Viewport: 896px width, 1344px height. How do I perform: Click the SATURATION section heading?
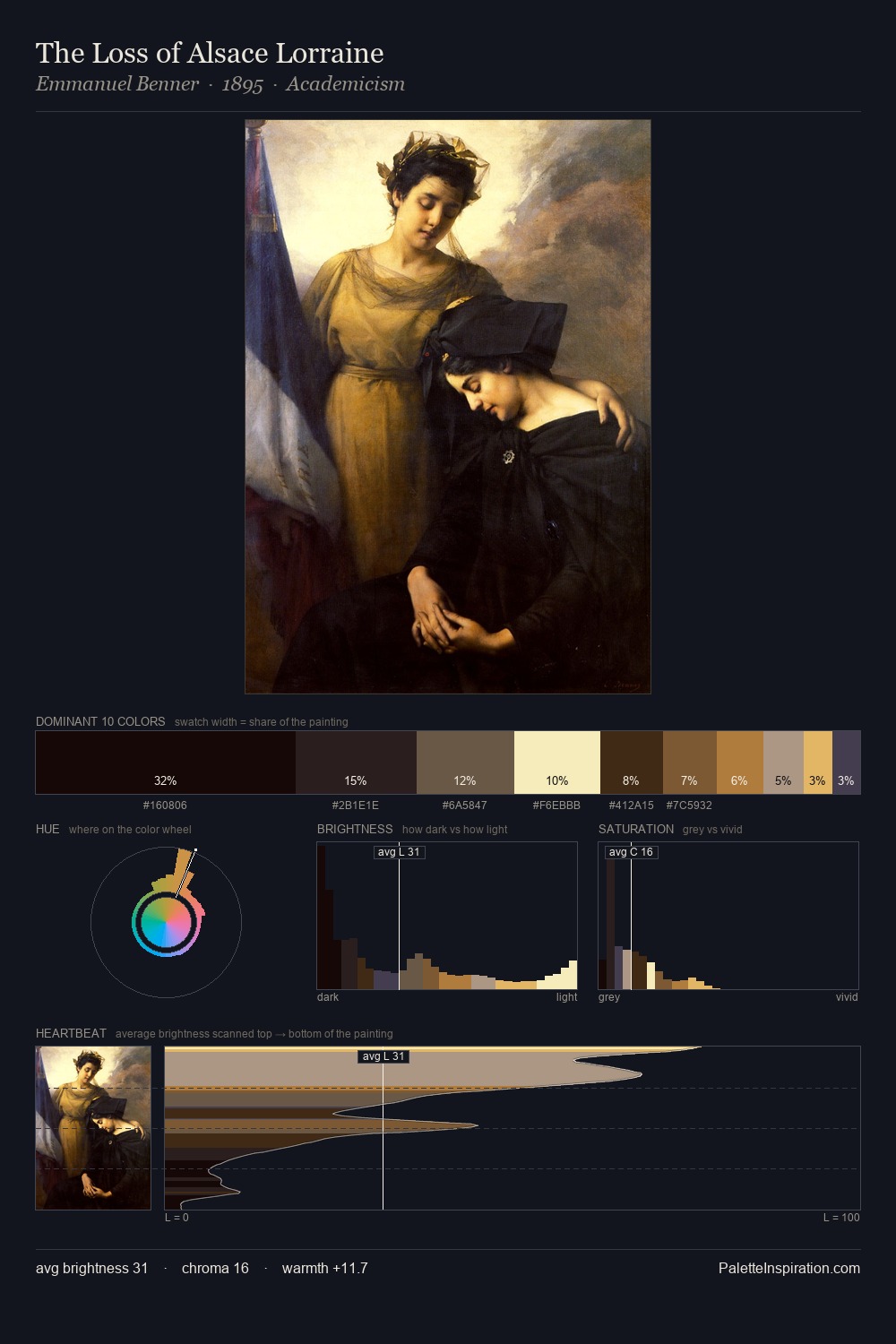coord(636,829)
